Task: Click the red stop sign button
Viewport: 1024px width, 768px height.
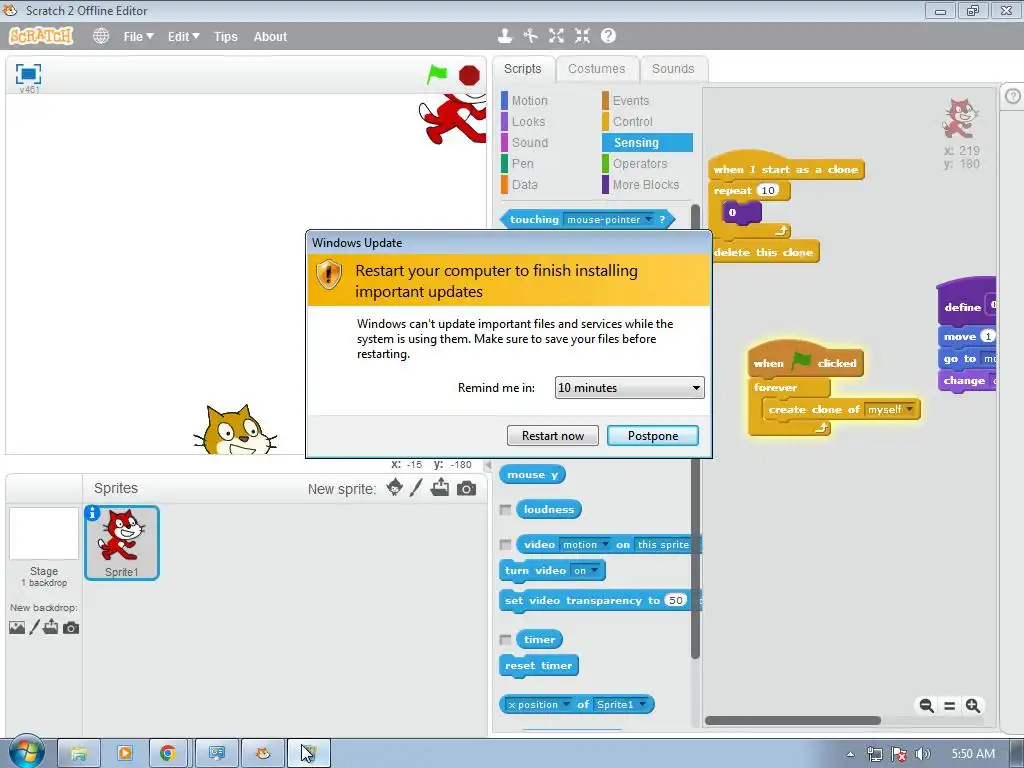Action: point(469,76)
